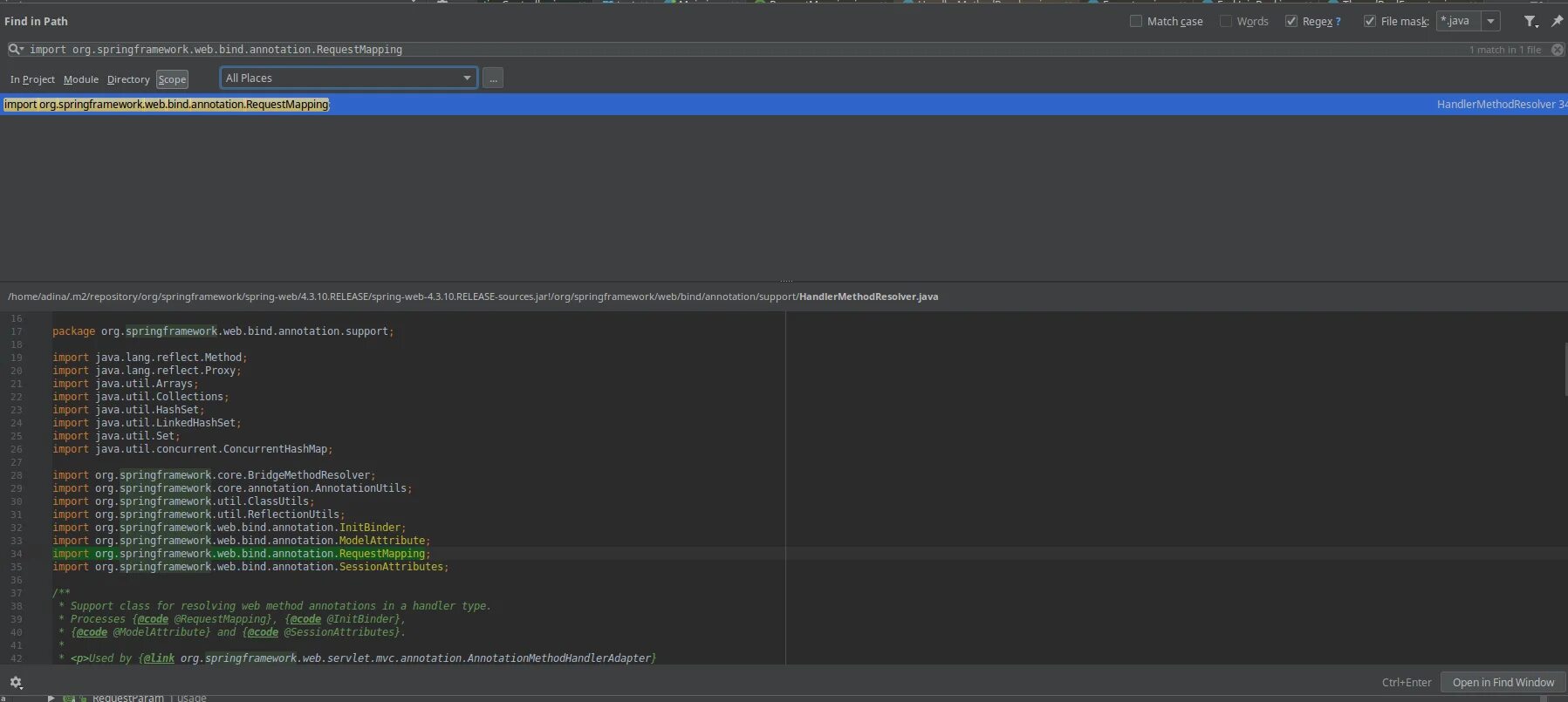
Task: Click the '1 match in 1 file' status text
Action: pyautogui.click(x=1505, y=50)
